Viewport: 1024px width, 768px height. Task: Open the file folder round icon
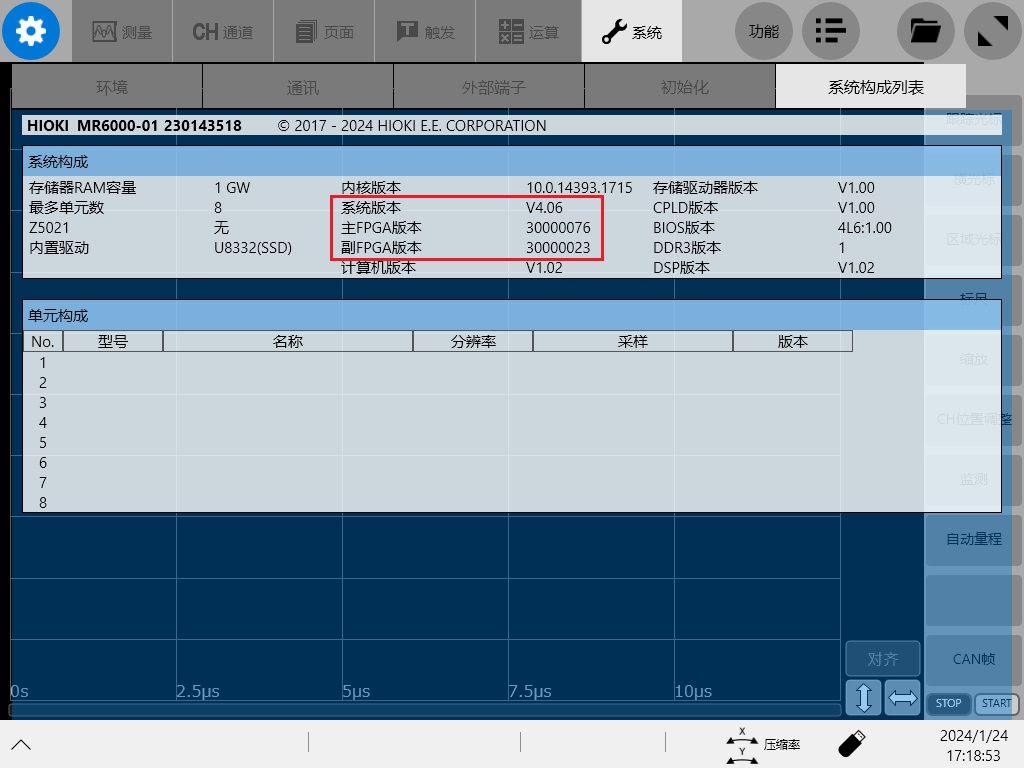coord(925,31)
